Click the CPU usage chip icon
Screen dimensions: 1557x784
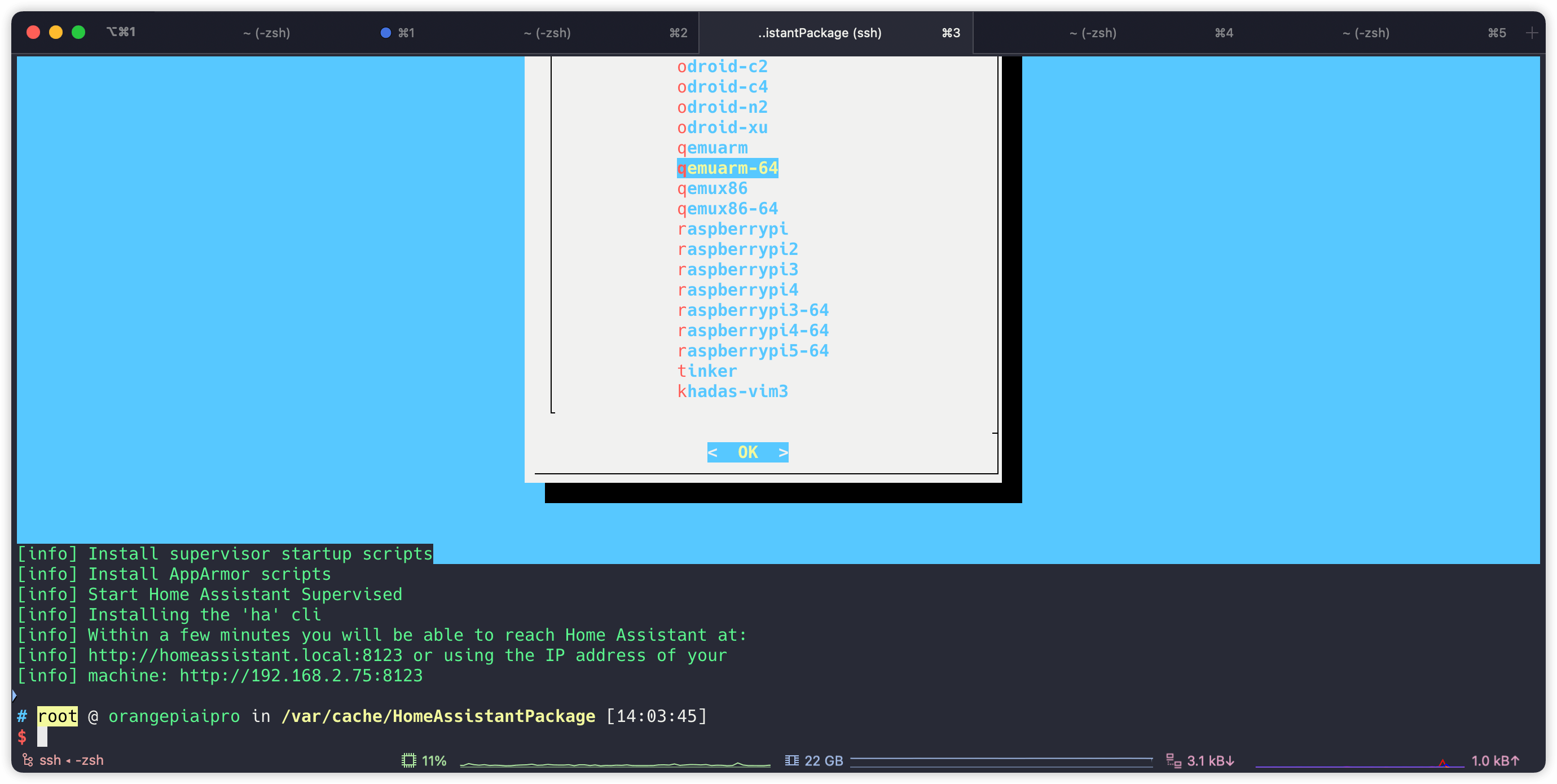(408, 760)
